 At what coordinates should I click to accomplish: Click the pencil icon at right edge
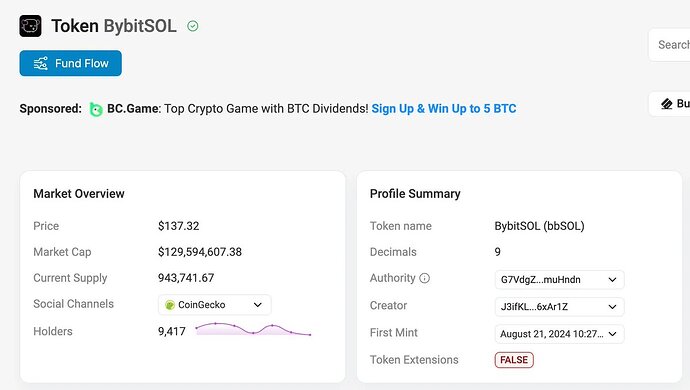tap(667, 104)
